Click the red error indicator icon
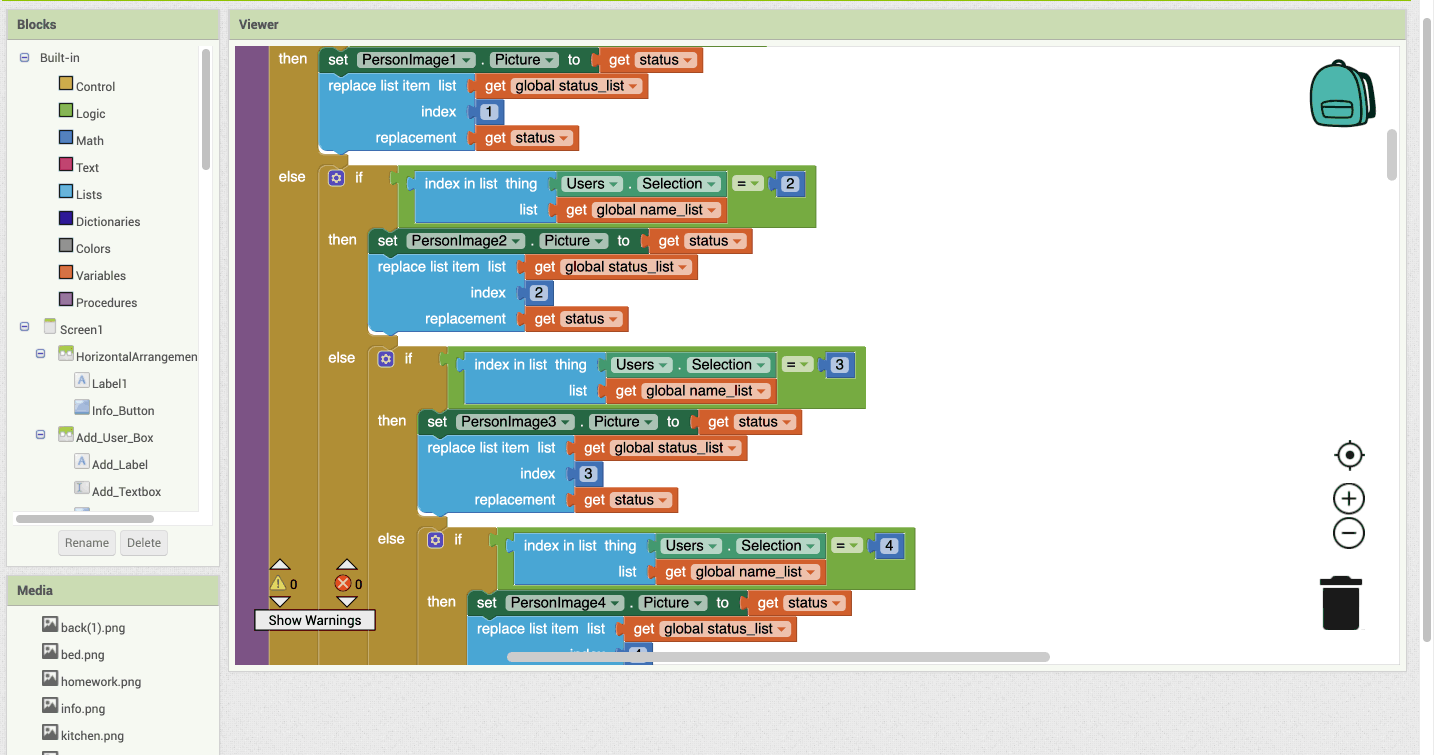This screenshot has width=1434, height=755. [x=343, y=583]
